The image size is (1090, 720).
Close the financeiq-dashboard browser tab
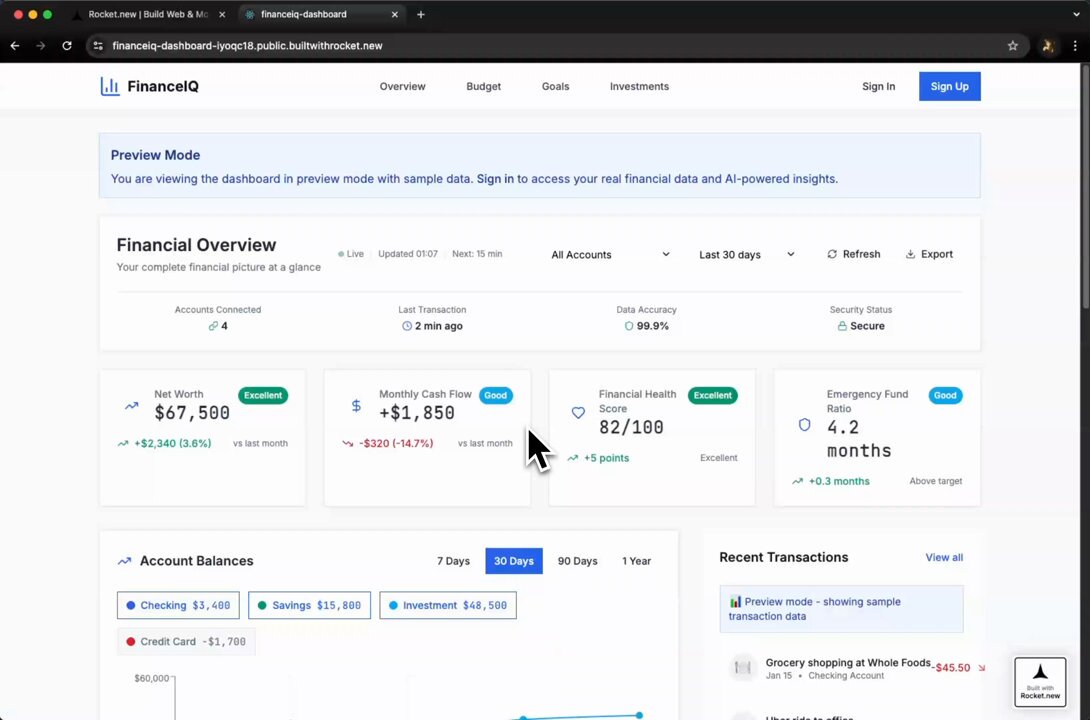coord(395,15)
